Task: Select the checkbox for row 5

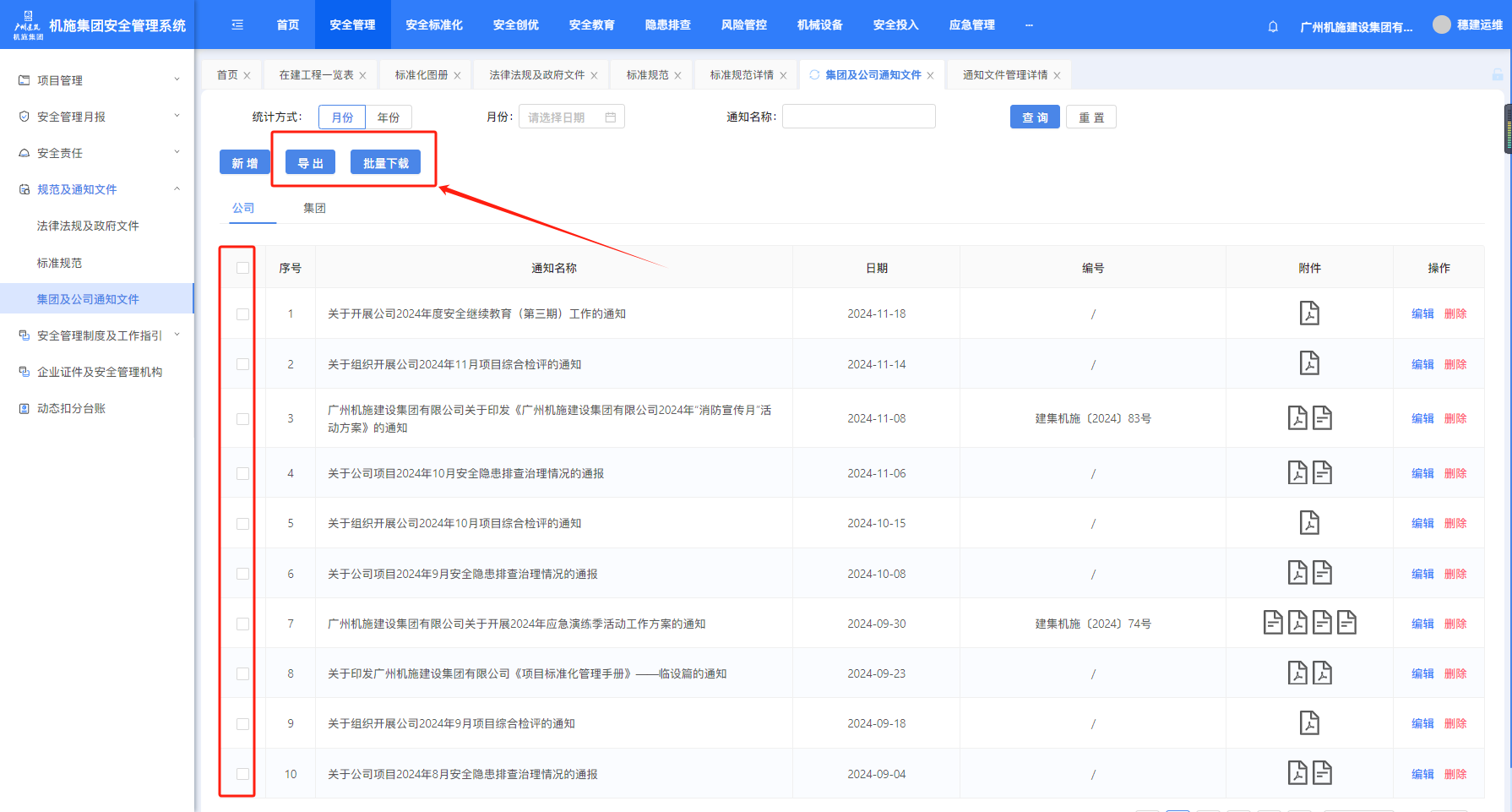Action: click(x=243, y=524)
